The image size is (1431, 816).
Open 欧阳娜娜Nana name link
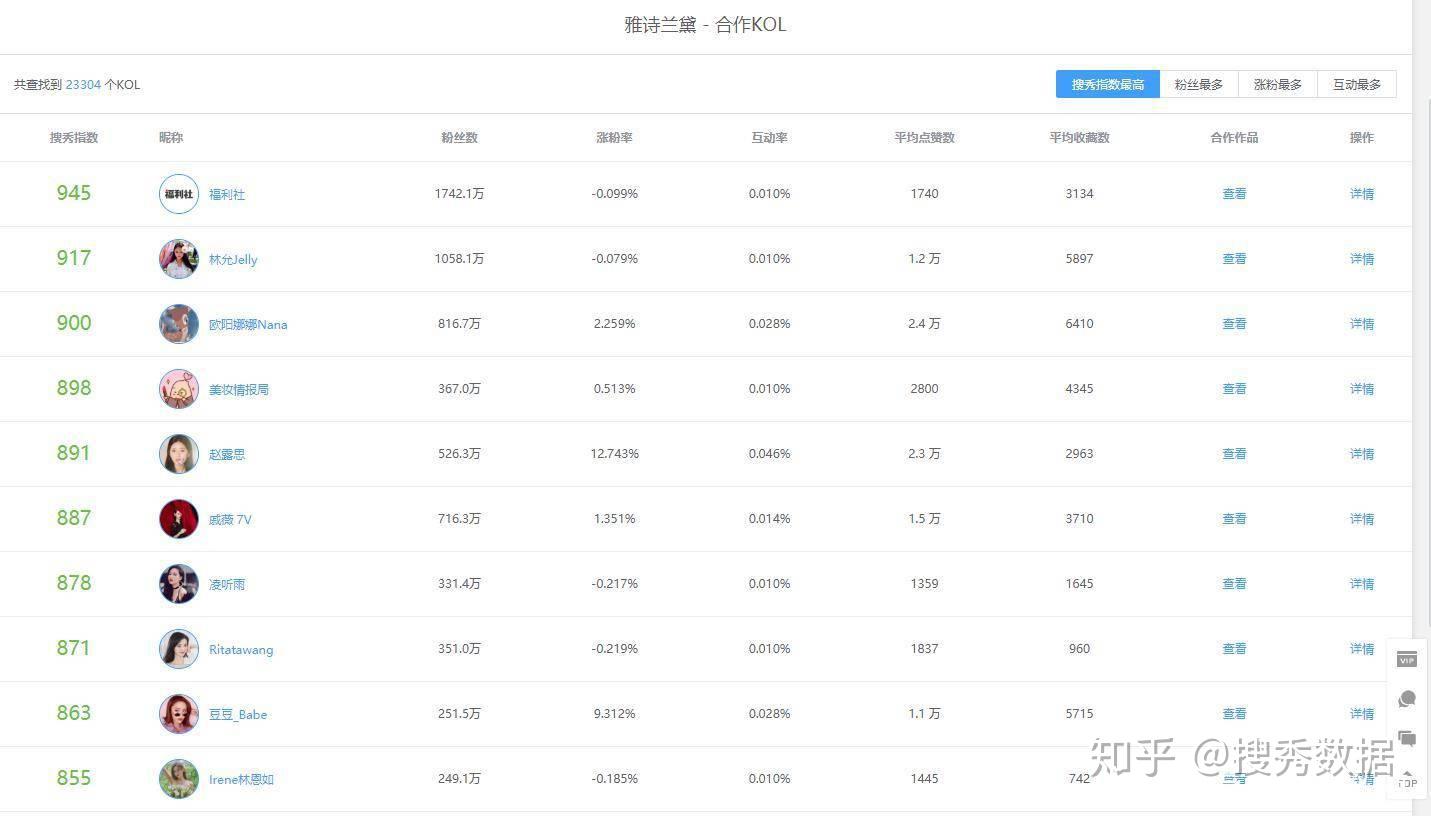248,324
